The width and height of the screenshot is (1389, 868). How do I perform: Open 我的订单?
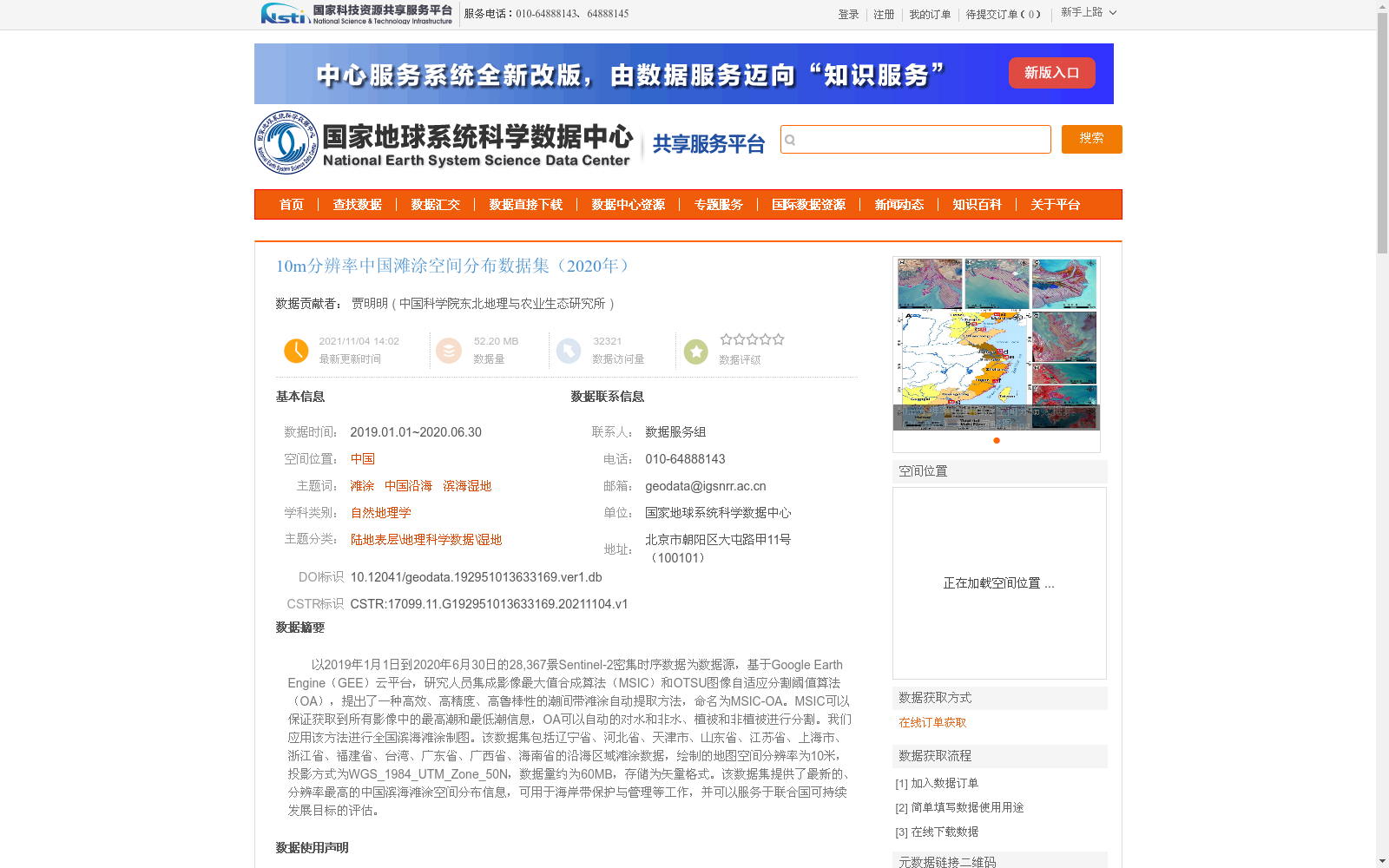930,15
